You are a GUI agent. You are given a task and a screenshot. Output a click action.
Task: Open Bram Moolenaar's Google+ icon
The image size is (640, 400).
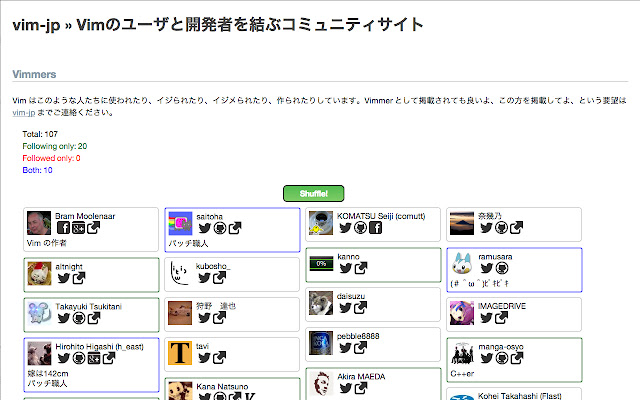click(x=77, y=228)
